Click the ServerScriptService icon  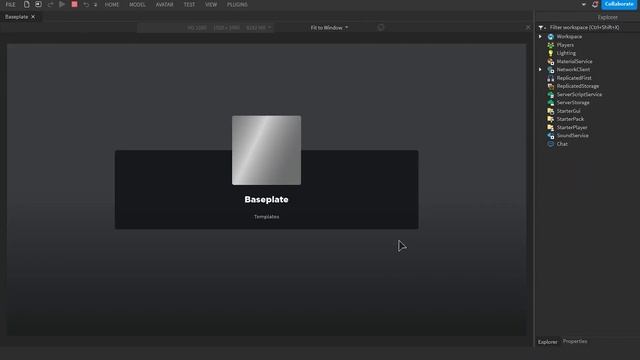(551, 94)
